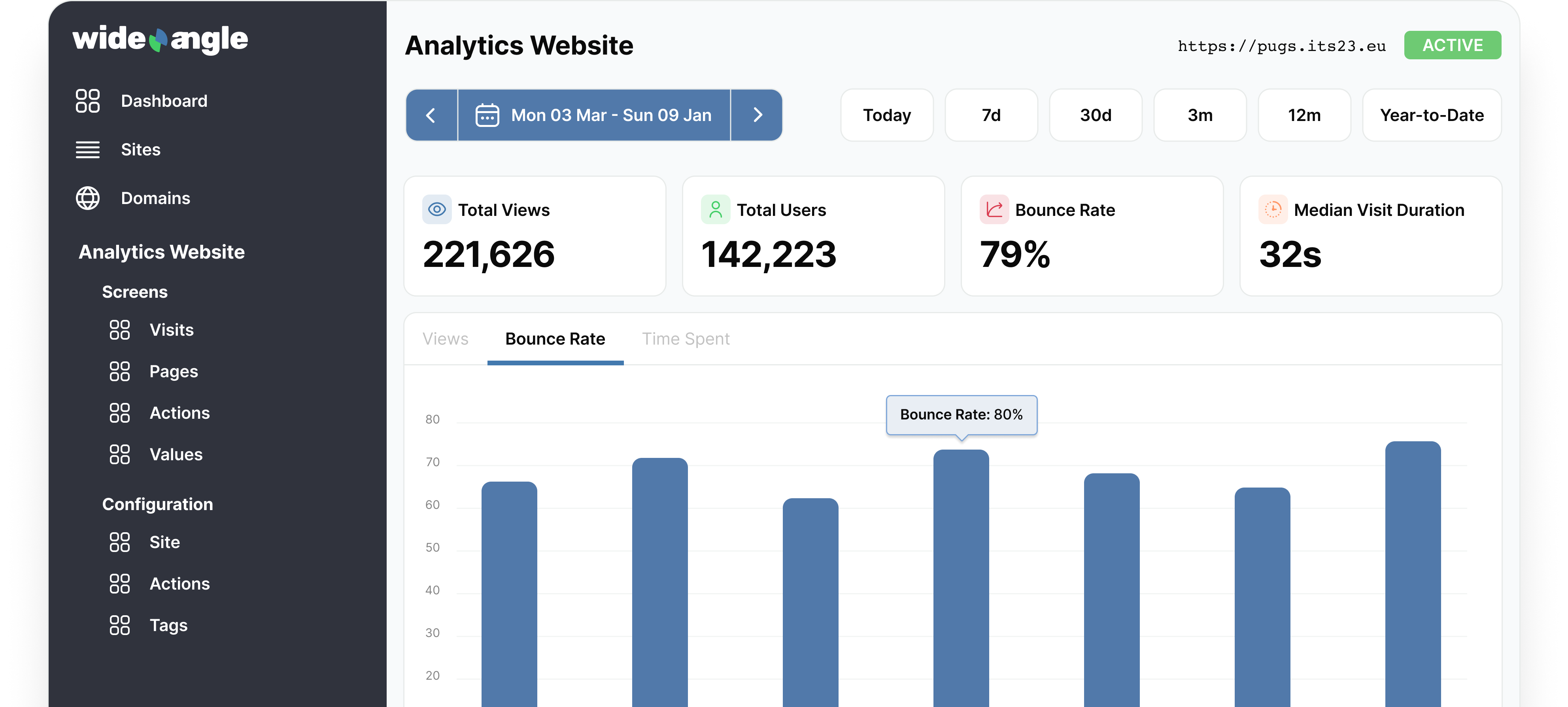1568x707 pixels.
Task: Open the date range Mon 03 Mar picker
Action: tap(594, 115)
